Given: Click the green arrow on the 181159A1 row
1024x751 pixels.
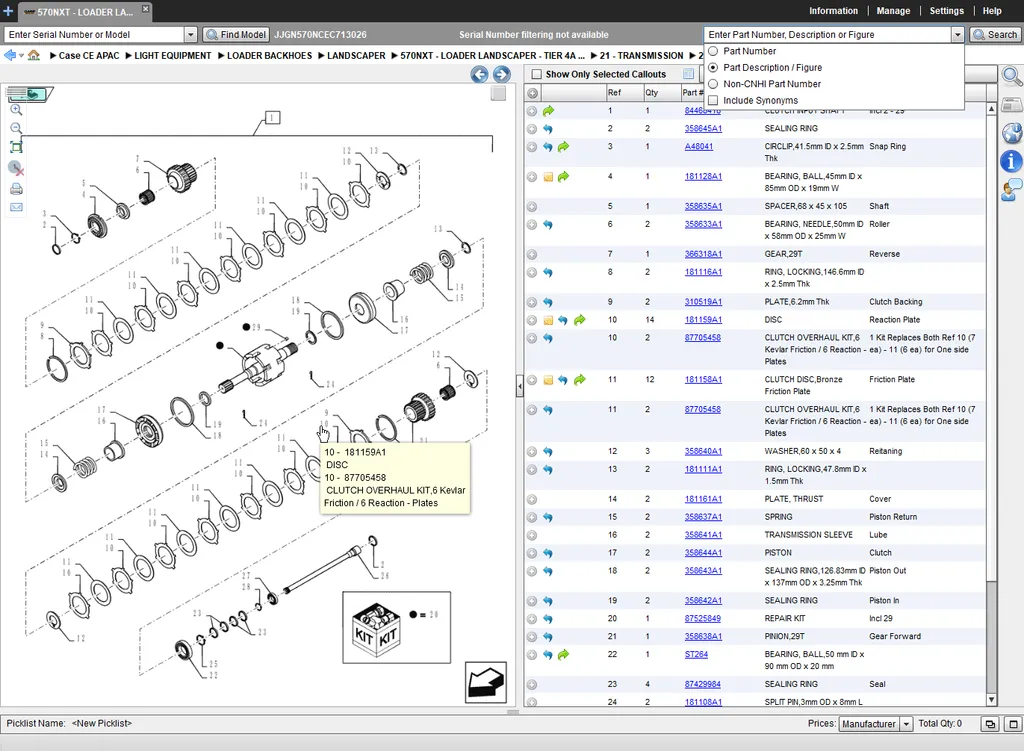Looking at the screenshot, I should pos(579,320).
